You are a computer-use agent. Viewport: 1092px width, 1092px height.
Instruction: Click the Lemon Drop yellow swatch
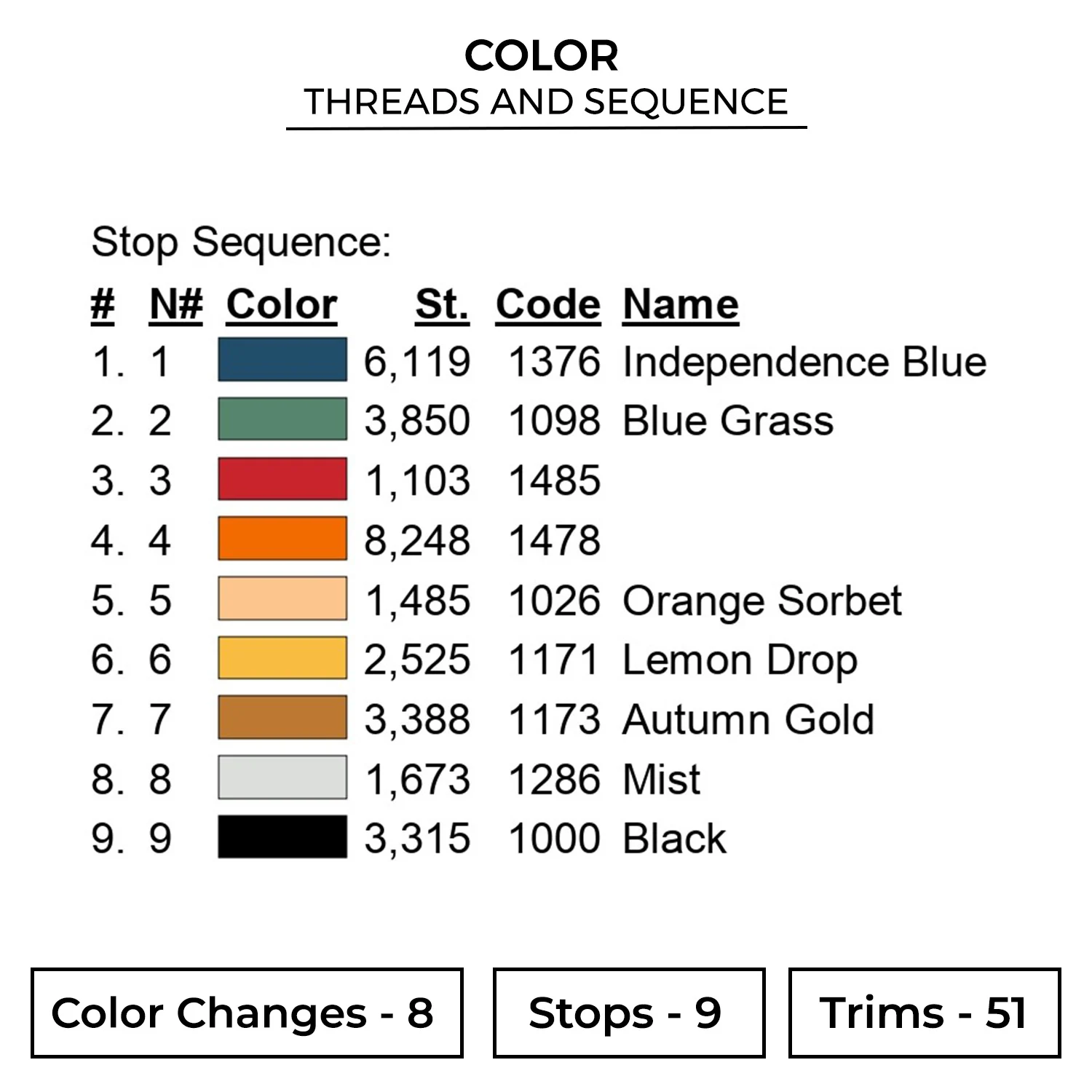282,658
